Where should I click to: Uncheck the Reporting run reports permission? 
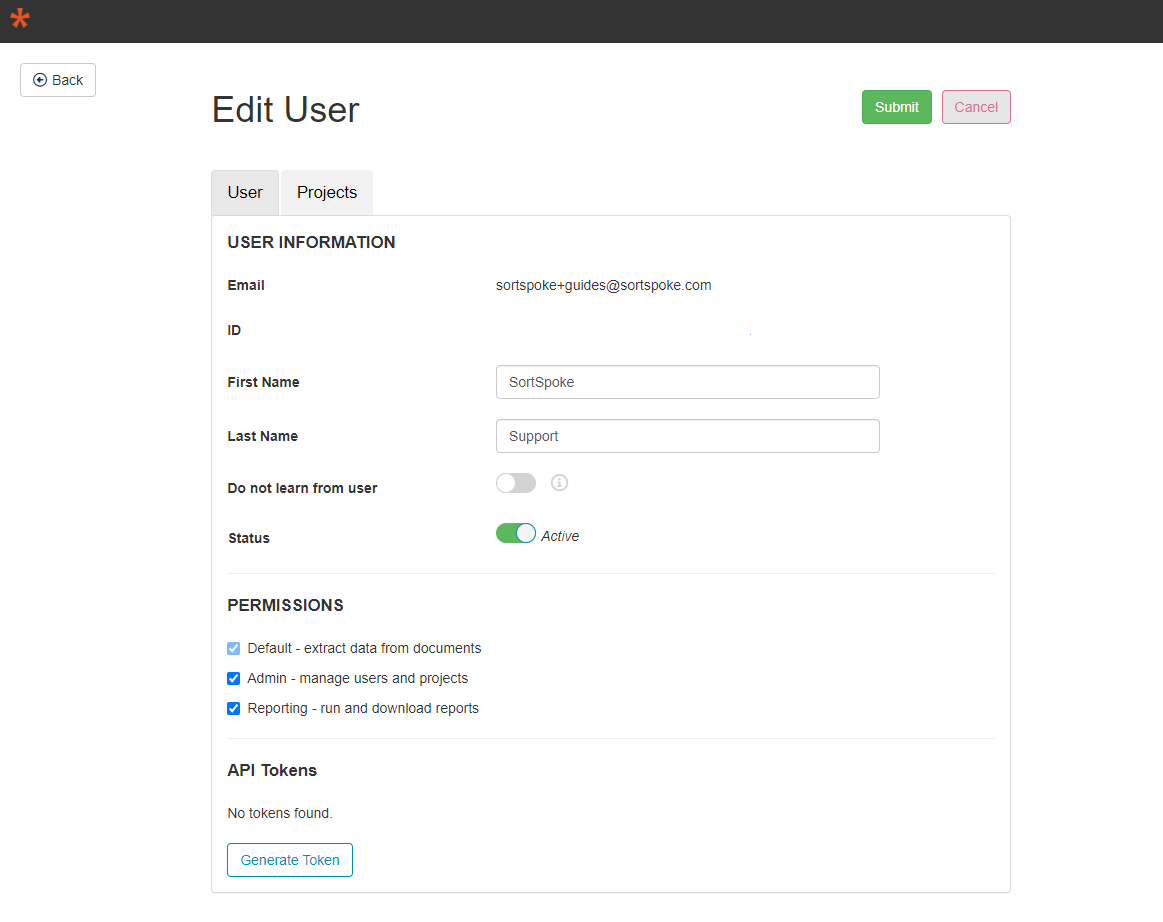(233, 709)
